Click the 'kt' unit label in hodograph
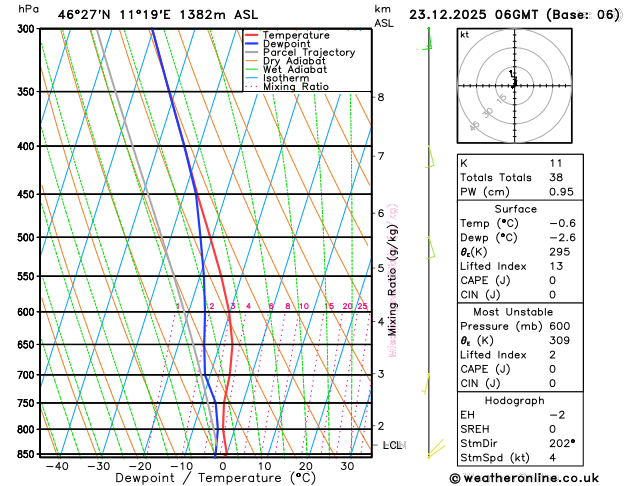Screen dimensions: 629x486 click(465, 35)
